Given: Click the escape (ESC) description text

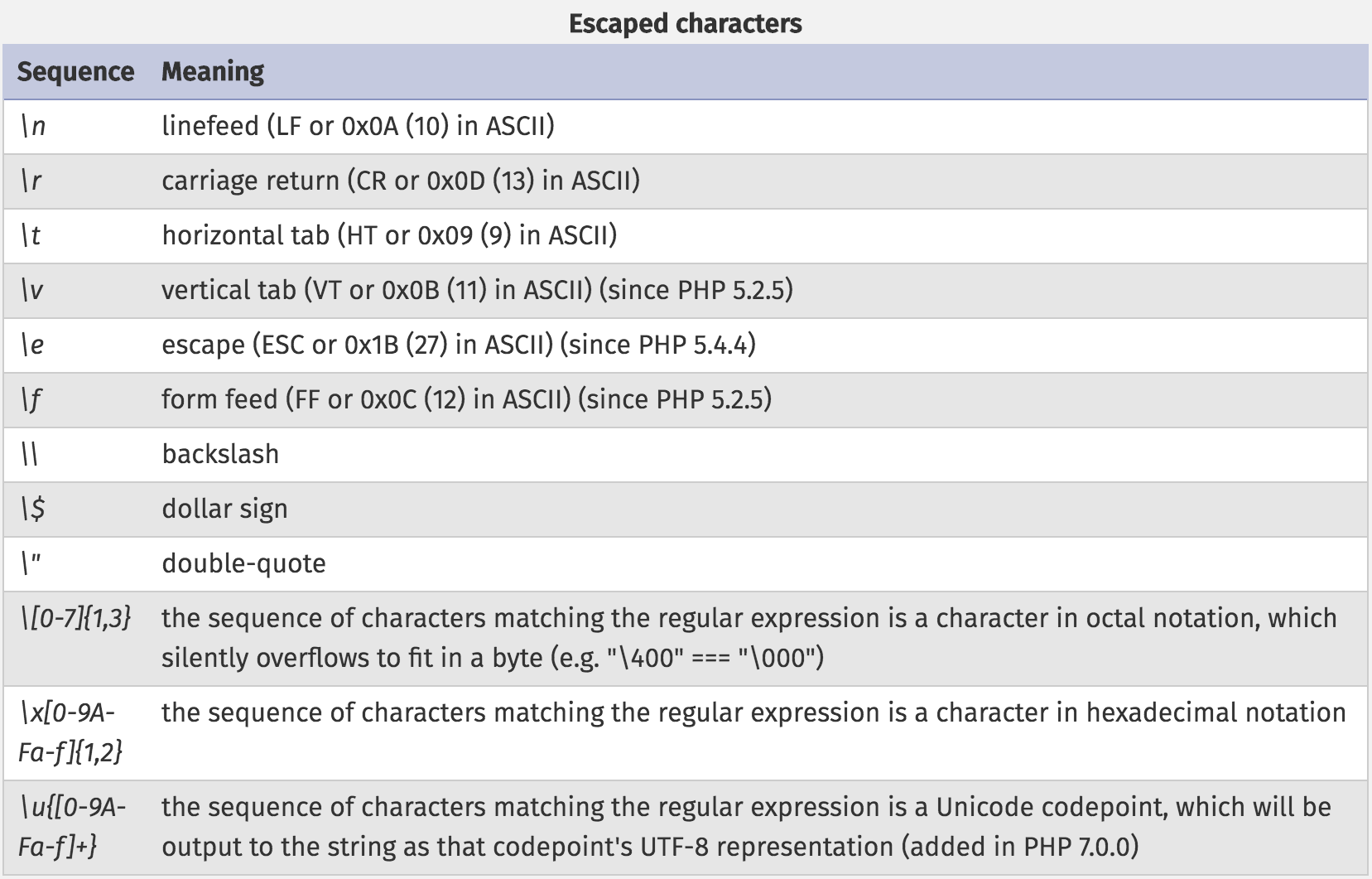Looking at the screenshot, I should [x=459, y=345].
